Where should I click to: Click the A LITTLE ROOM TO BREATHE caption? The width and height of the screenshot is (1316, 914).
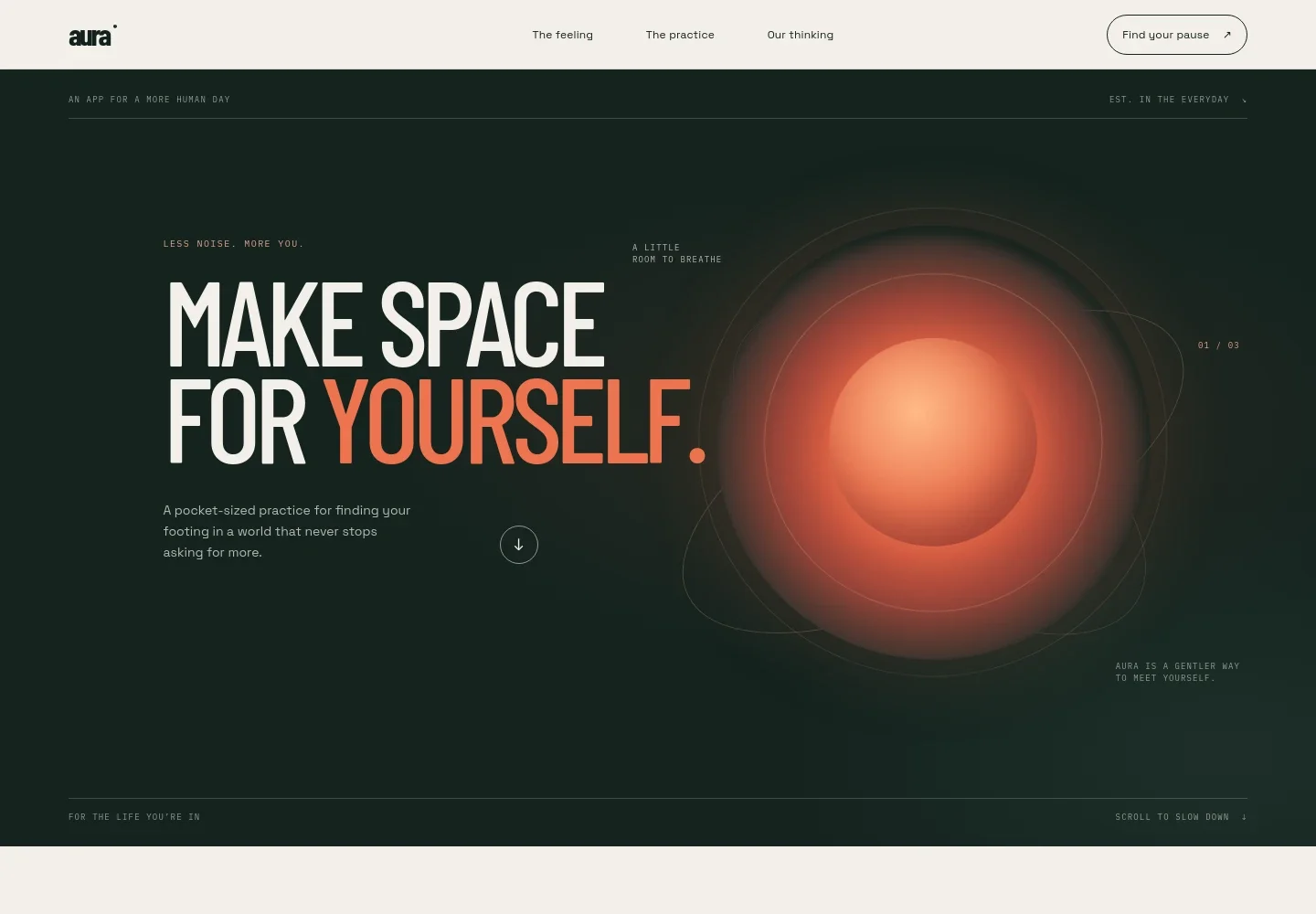[x=677, y=253]
